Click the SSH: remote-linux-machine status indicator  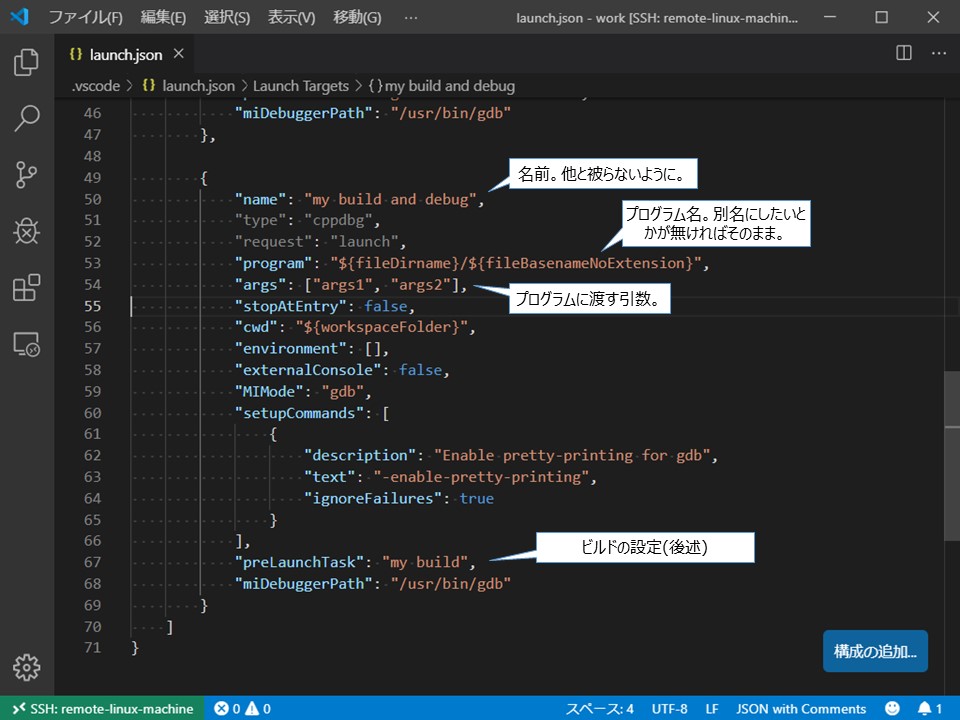click(x=102, y=708)
